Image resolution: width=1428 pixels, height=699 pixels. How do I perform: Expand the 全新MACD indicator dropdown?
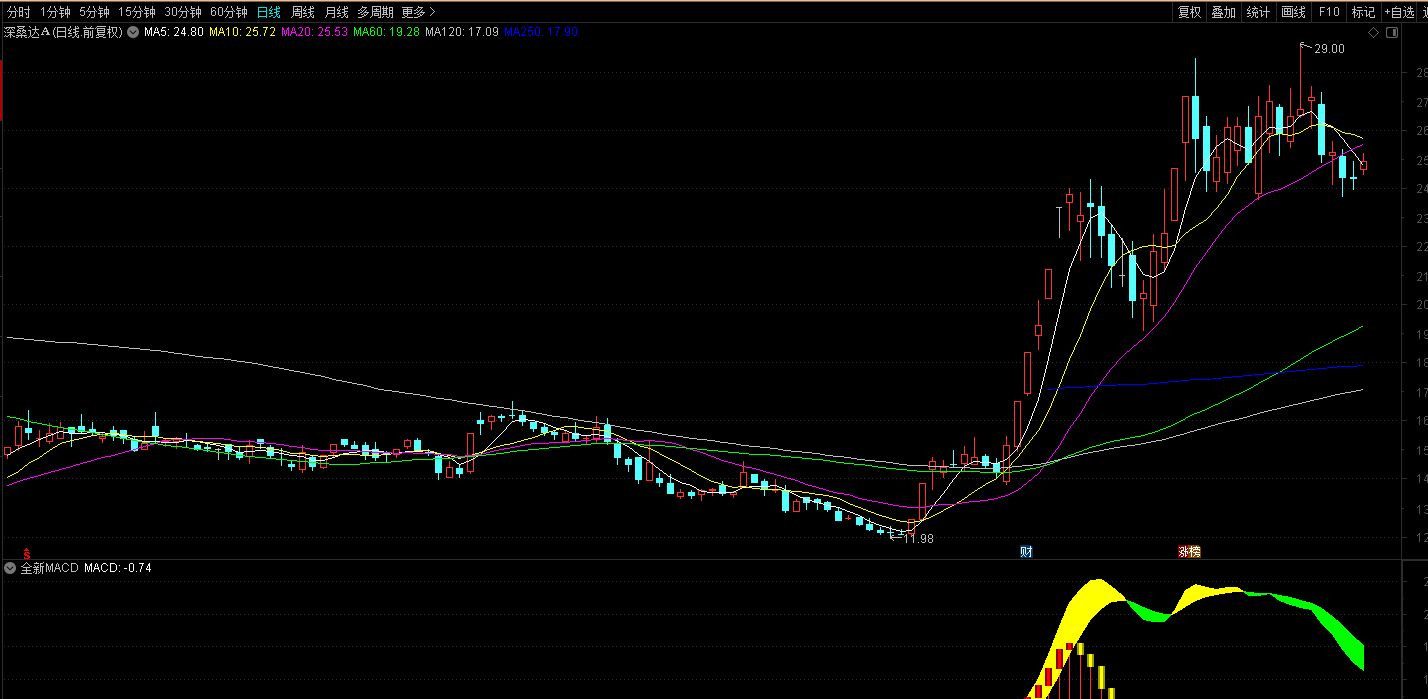coord(10,568)
